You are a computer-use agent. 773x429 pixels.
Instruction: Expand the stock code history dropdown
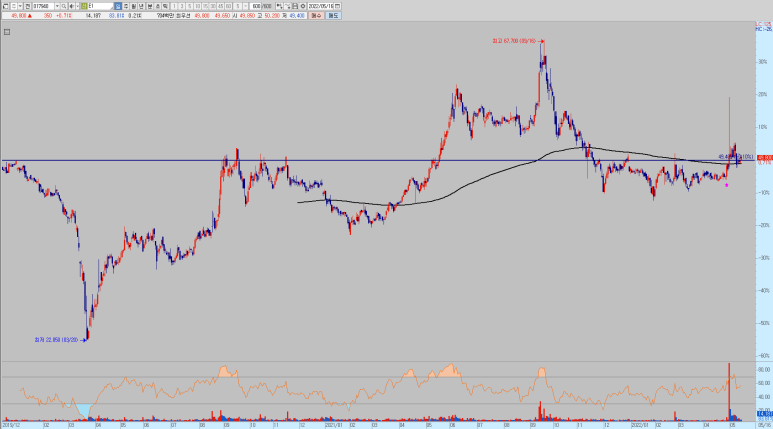point(57,6)
